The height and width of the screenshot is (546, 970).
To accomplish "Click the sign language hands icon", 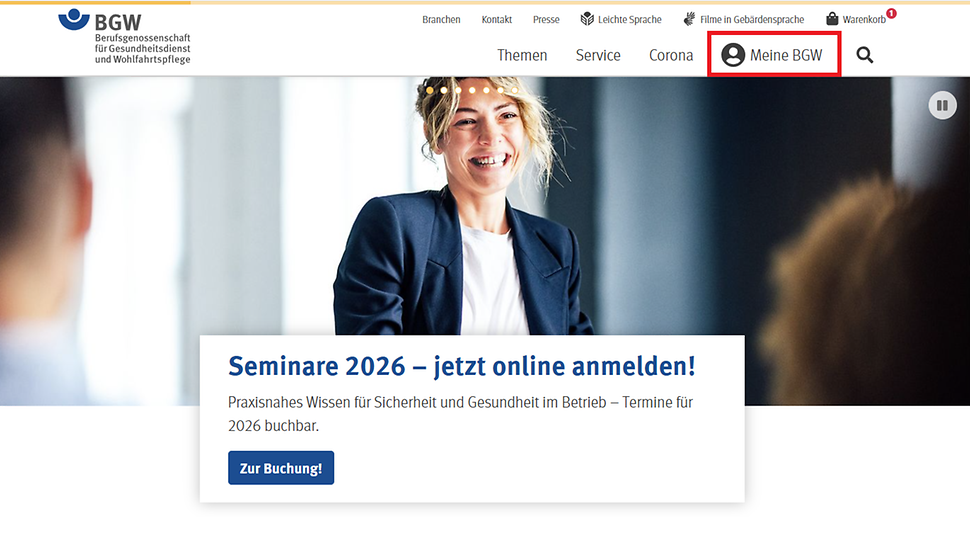I will (689, 19).
